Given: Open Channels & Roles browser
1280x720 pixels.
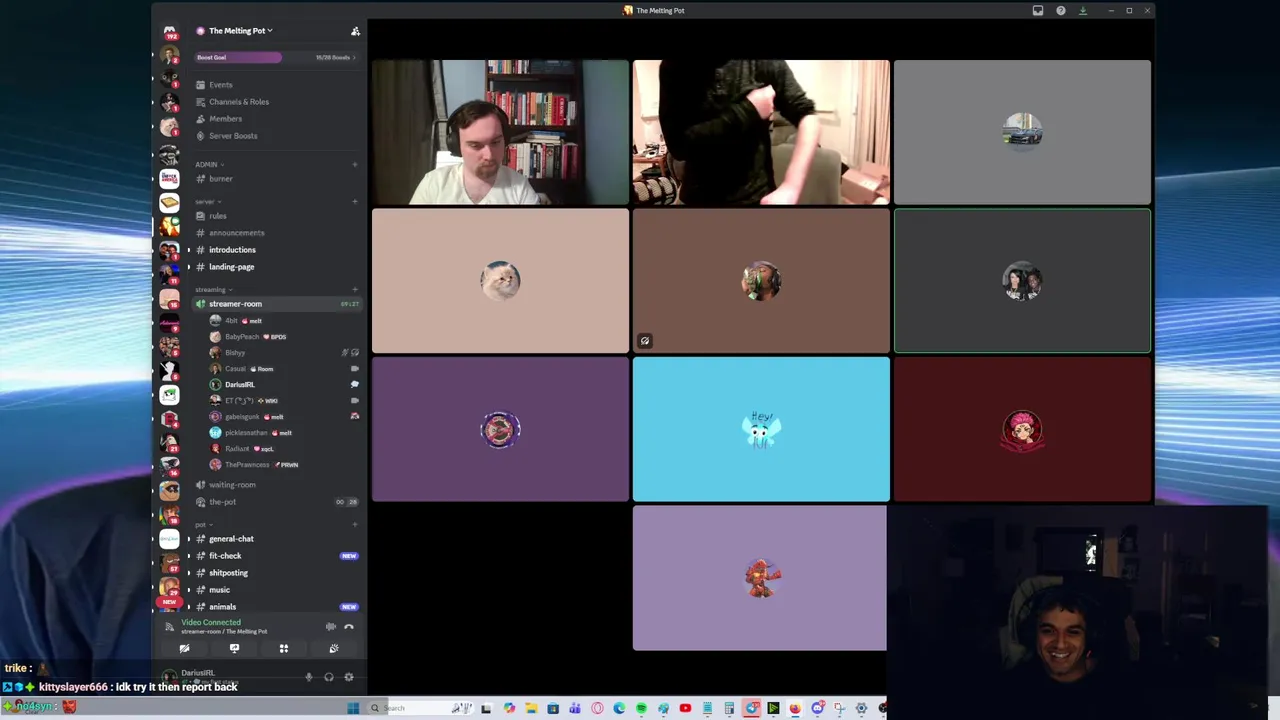Looking at the screenshot, I should point(238,102).
